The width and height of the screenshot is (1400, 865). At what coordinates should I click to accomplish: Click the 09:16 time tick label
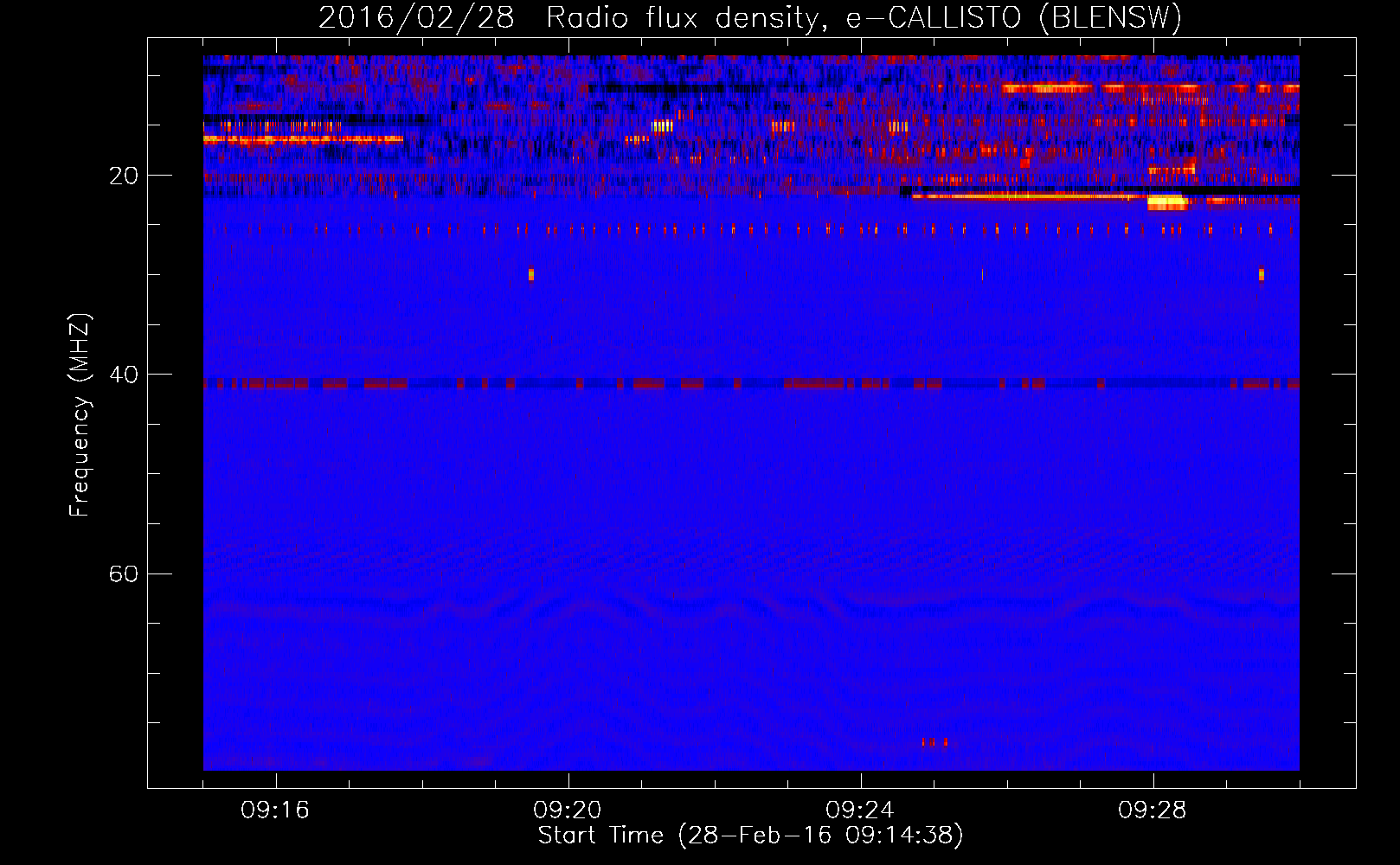[x=275, y=811]
